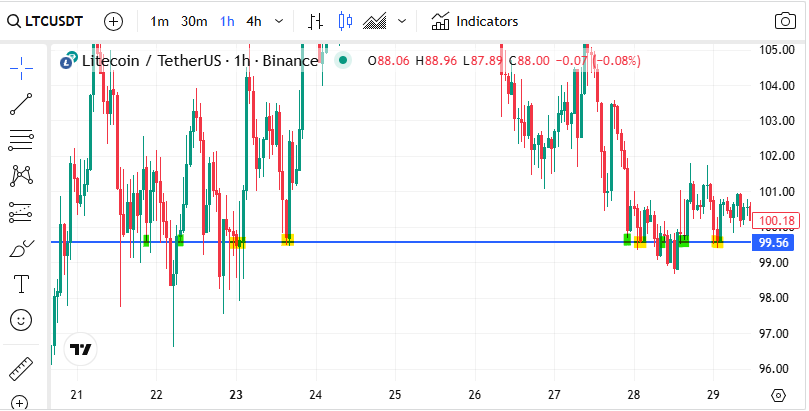Click the −0.07 (−0.08%) change value
809x411 pixels.
point(597,61)
